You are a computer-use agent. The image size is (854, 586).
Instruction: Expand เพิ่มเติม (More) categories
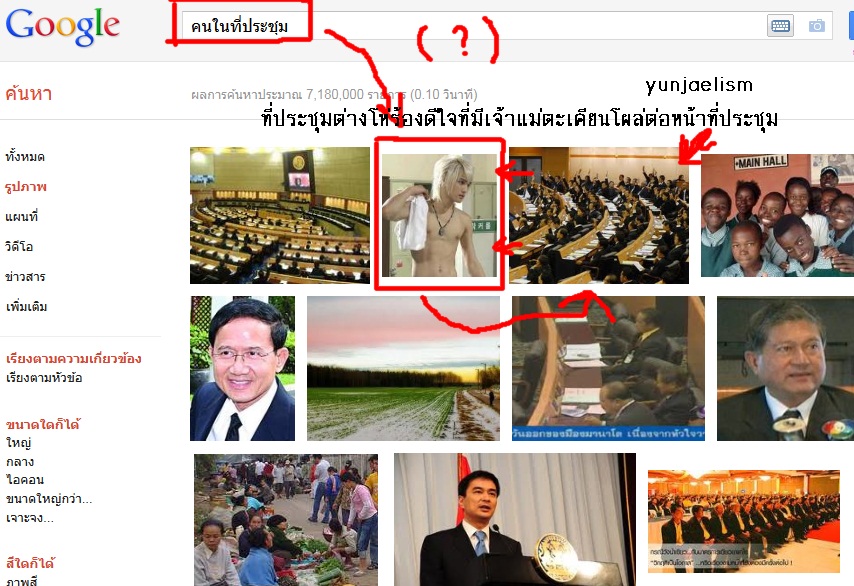26,307
